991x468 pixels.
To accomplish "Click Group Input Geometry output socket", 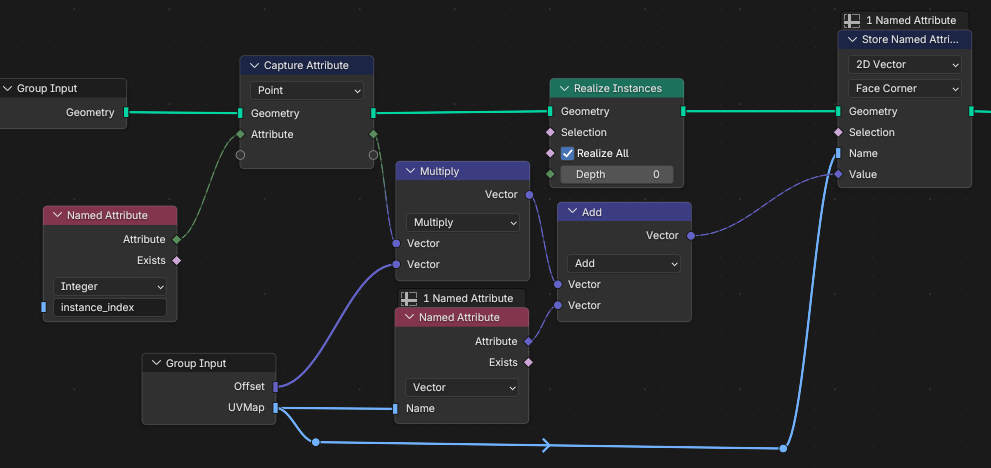I will [126, 113].
